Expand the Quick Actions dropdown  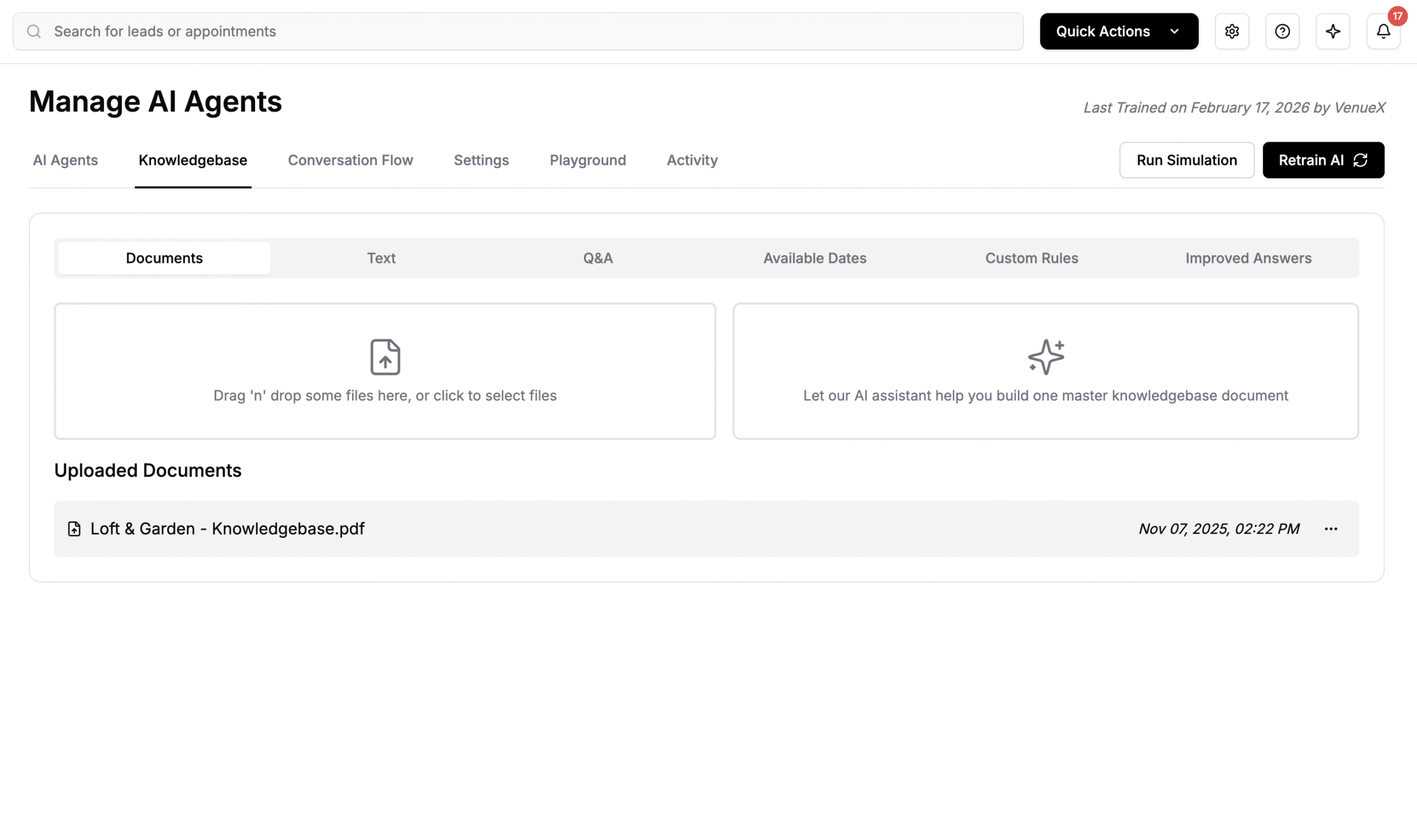pos(1118,31)
